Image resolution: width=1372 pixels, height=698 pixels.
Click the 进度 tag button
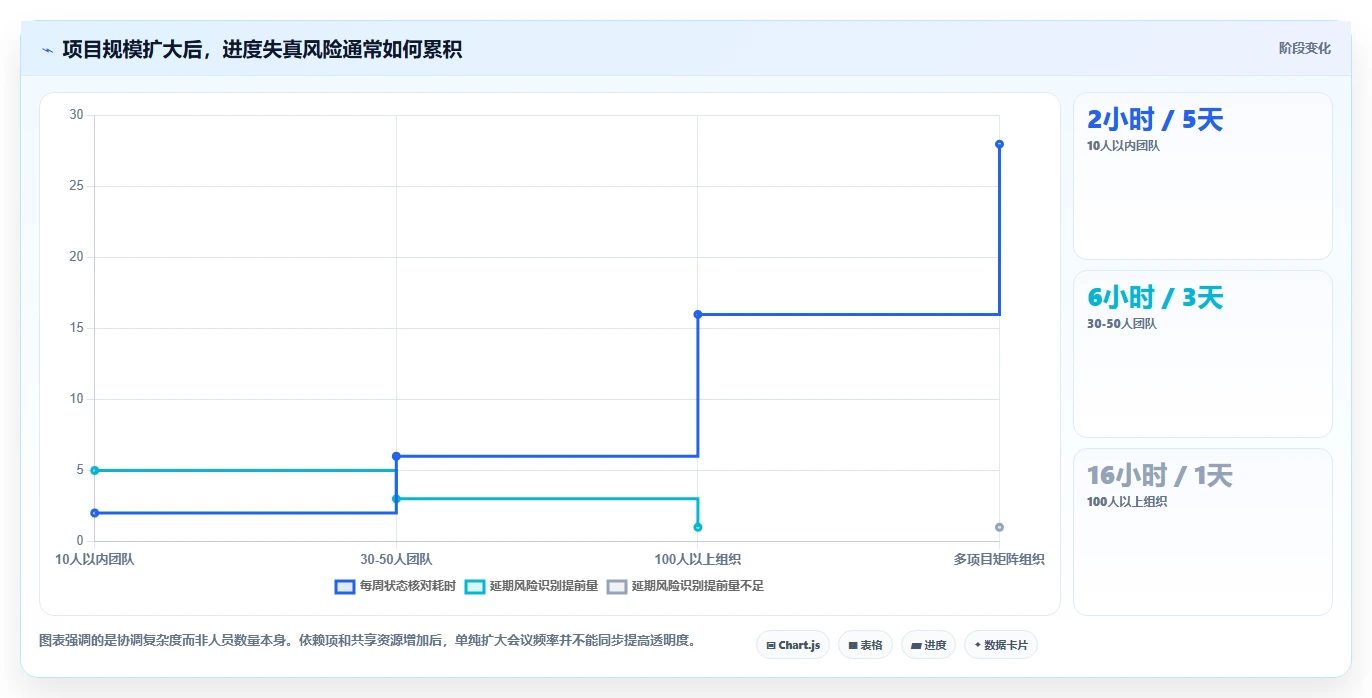[x=928, y=645]
